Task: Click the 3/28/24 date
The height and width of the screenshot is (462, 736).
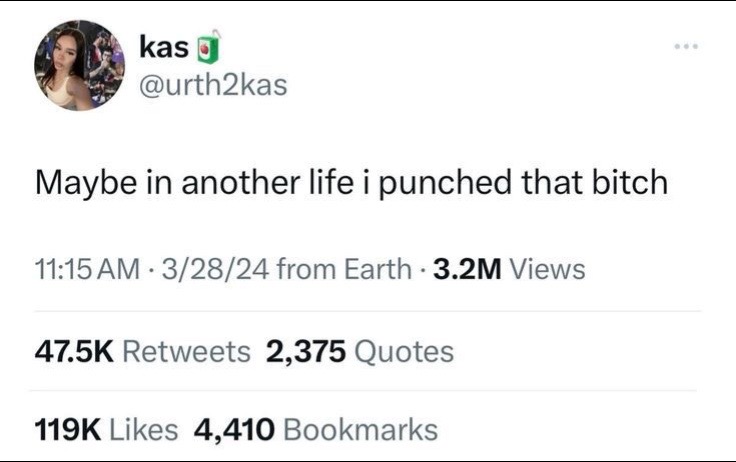Action: coord(215,270)
